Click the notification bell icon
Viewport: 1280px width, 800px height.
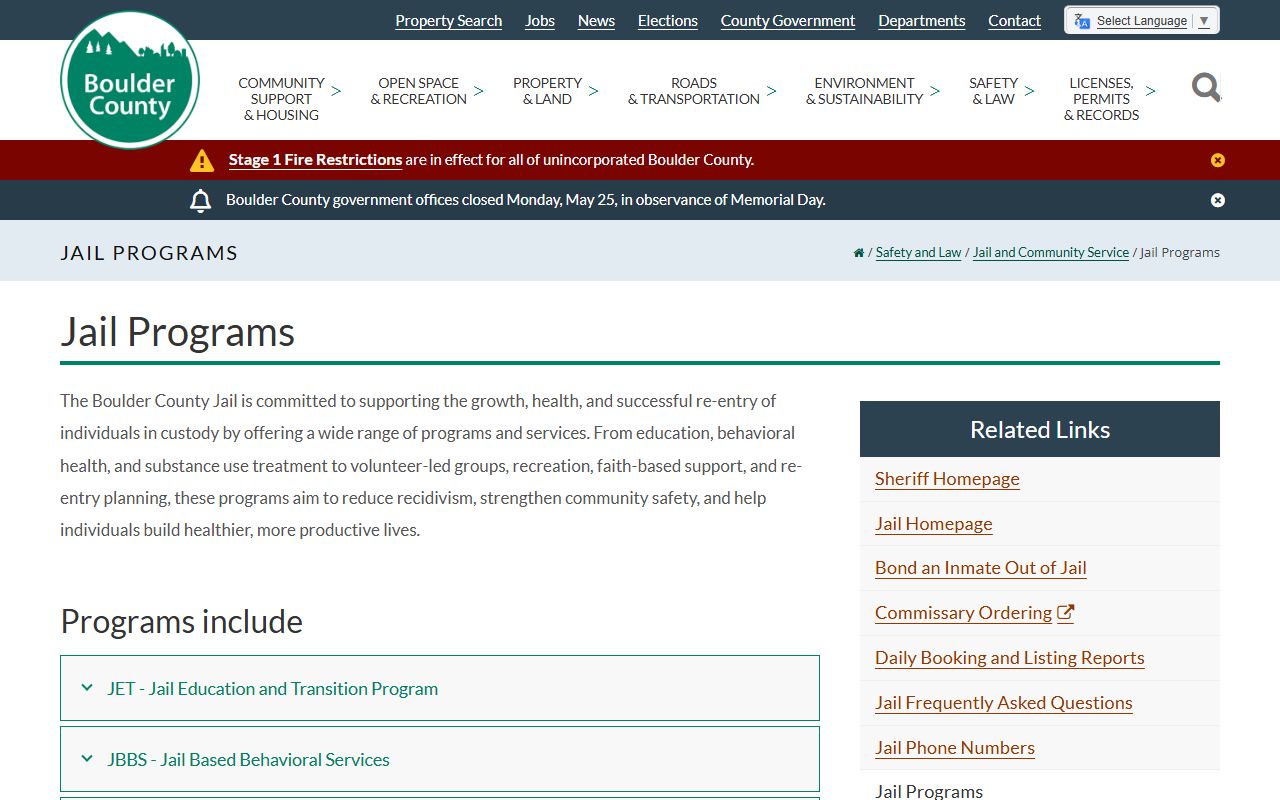tap(200, 200)
